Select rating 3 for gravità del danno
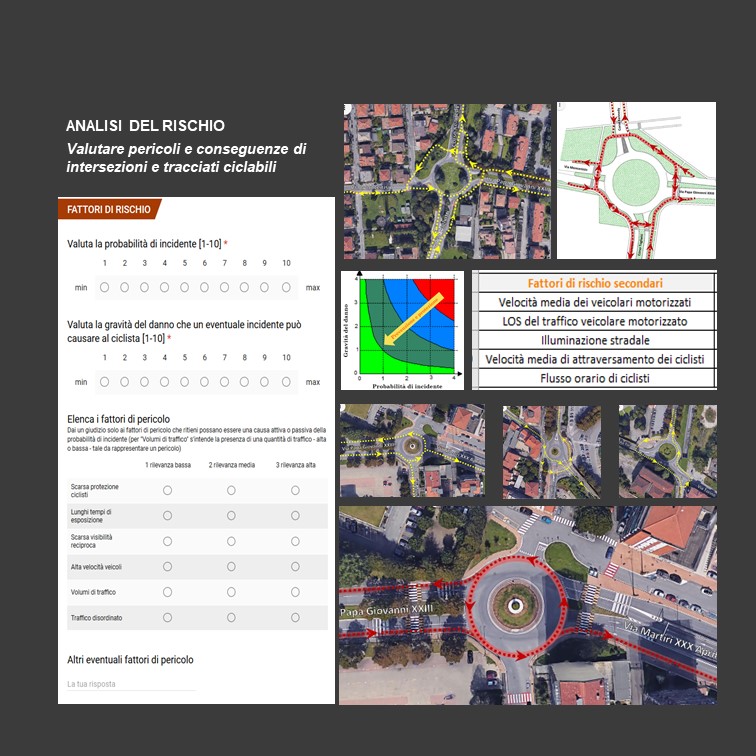The width and height of the screenshot is (756, 756). coord(144,382)
